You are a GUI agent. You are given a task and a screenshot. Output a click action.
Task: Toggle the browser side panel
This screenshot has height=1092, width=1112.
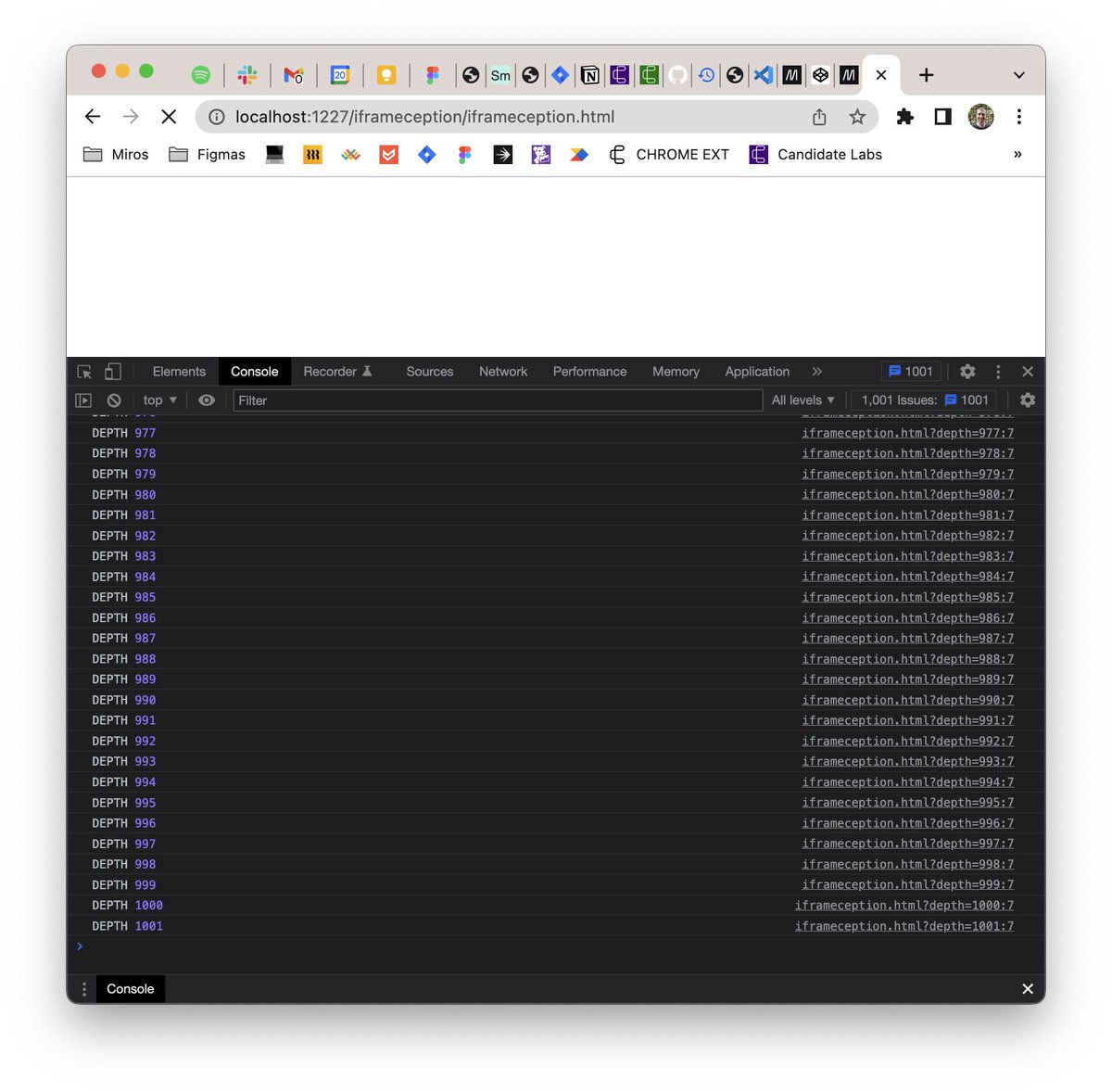[942, 117]
